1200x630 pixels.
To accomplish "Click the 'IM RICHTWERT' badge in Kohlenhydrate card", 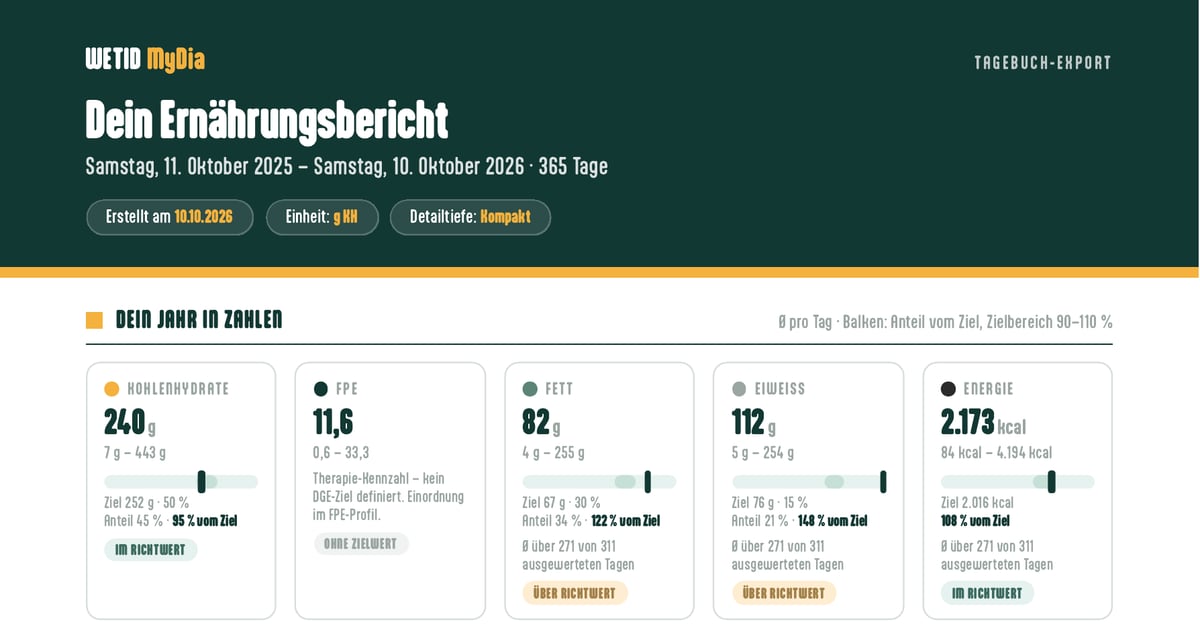I will (x=151, y=550).
